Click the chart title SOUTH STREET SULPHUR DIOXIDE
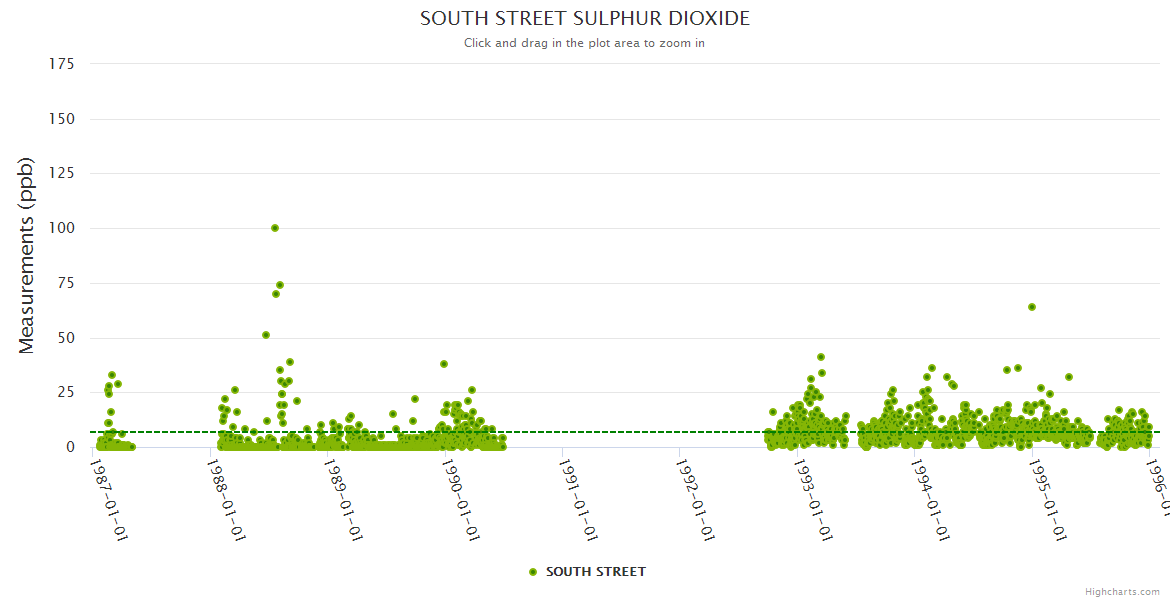The width and height of the screenshot is (1170, 600). tap(584, 19)
